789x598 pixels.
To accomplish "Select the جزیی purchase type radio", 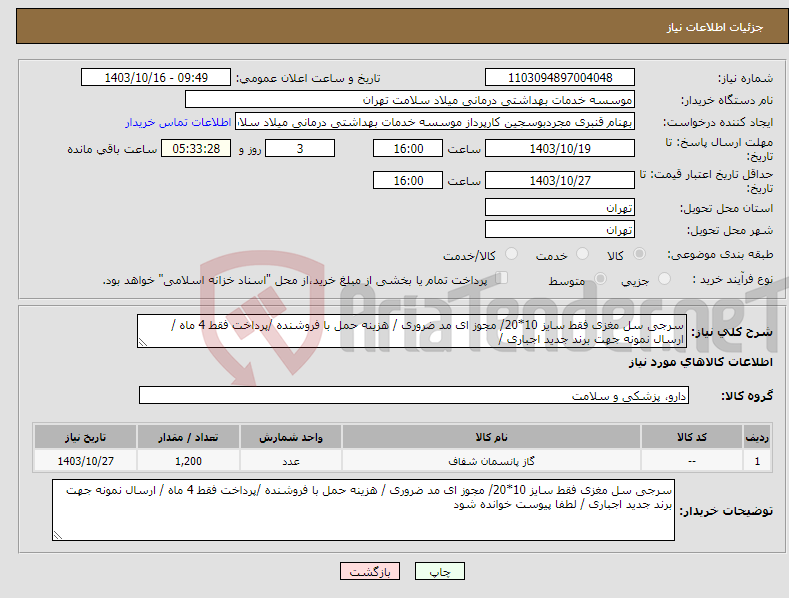I will coord(664,279).
